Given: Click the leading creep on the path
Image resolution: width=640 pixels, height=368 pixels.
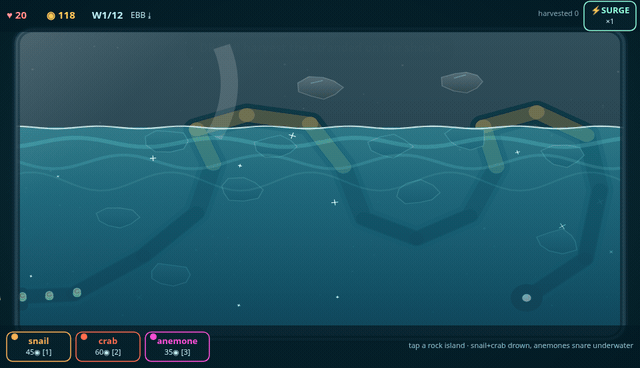Looking at the screenshot, I should click(x=77, y=292).
